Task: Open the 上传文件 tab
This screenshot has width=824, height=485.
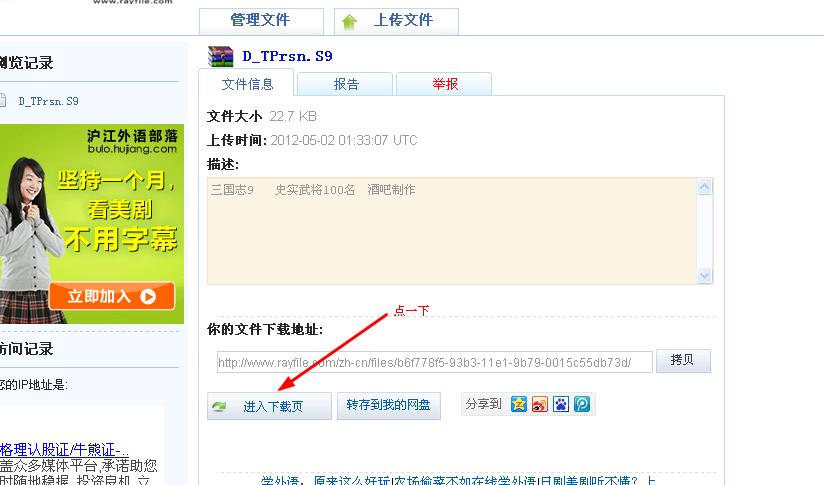Action: [396, 21]
